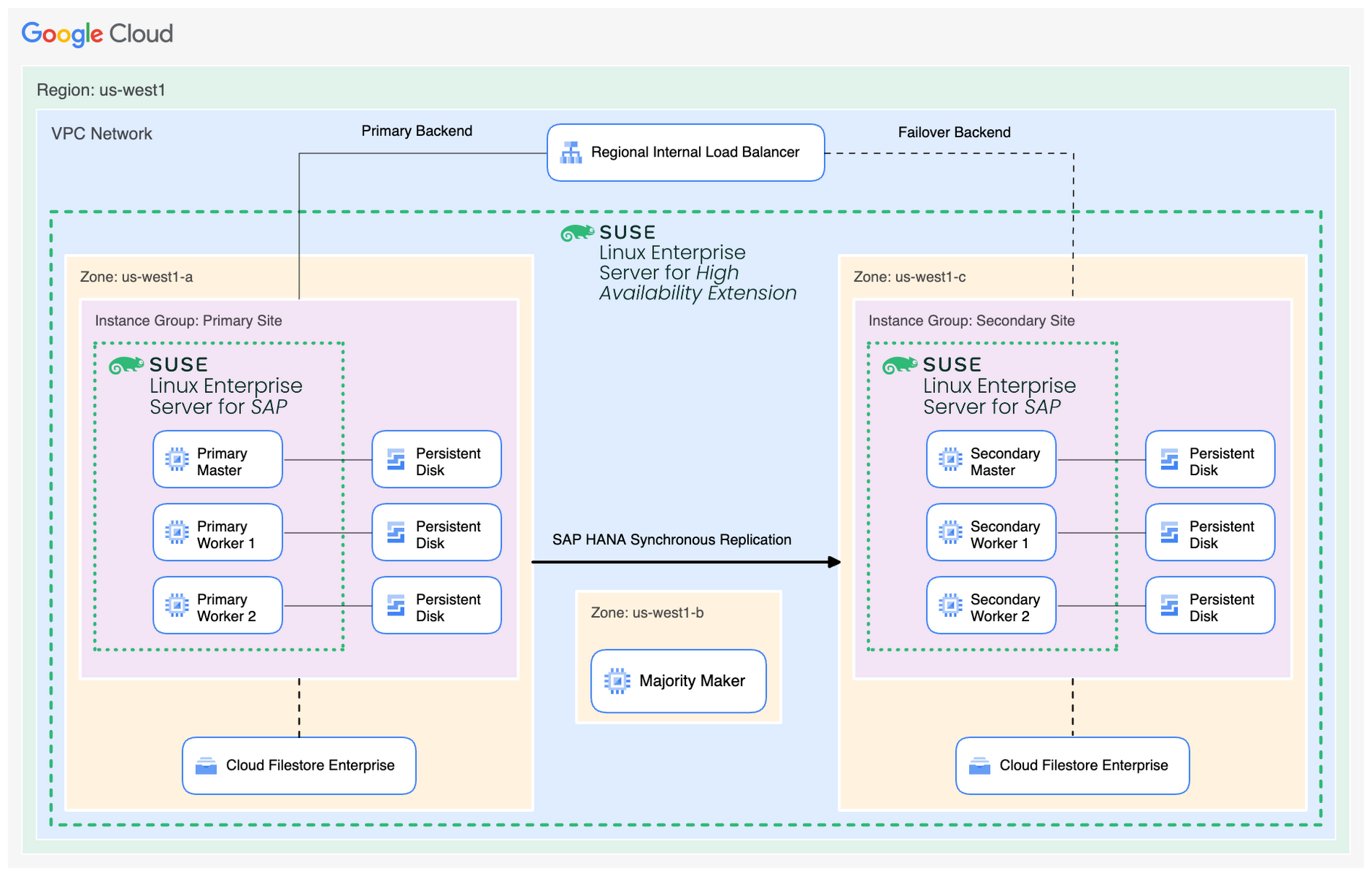The height and width of the screenshot is (876, 1372).
Task: Click the Google Cloud logo
Action: pyautogui.click(x=97, y=34)
